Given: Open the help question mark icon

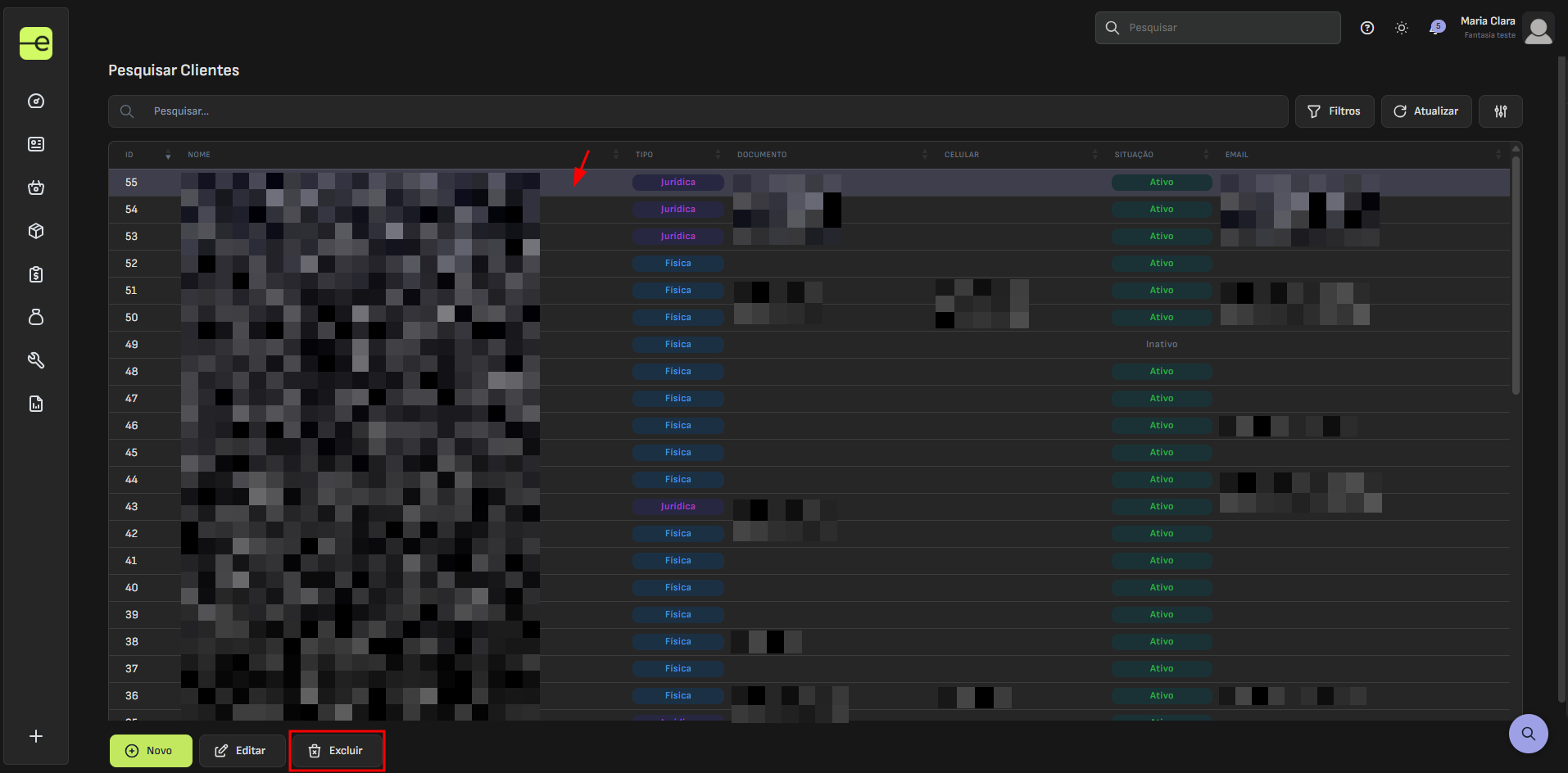Looking at the screenshot, I should click(1367, 28).
